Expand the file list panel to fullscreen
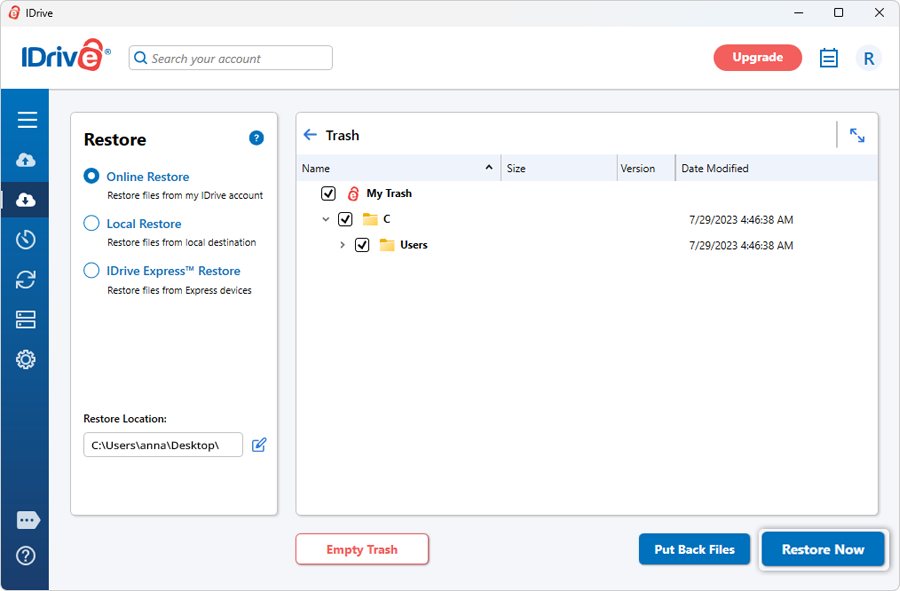This screenshot has height=591, width=900. [x=857, y=135]
